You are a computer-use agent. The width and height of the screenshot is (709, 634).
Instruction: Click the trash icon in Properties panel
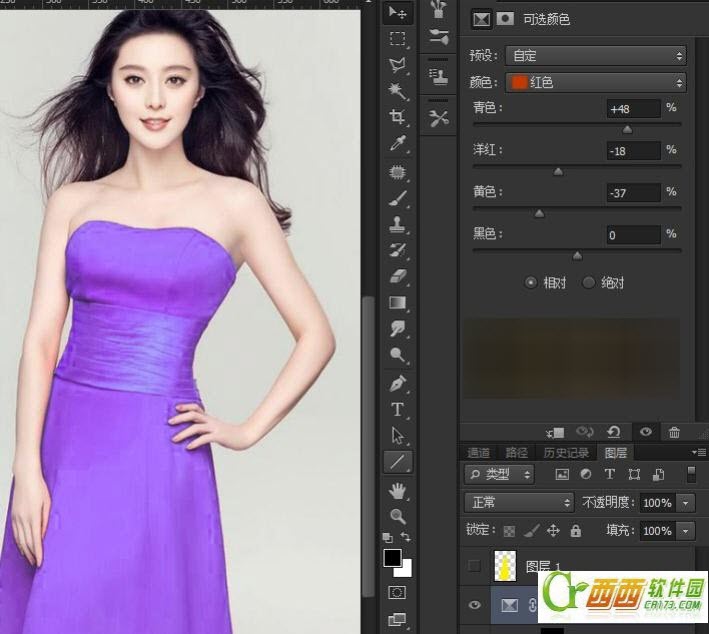674,432
